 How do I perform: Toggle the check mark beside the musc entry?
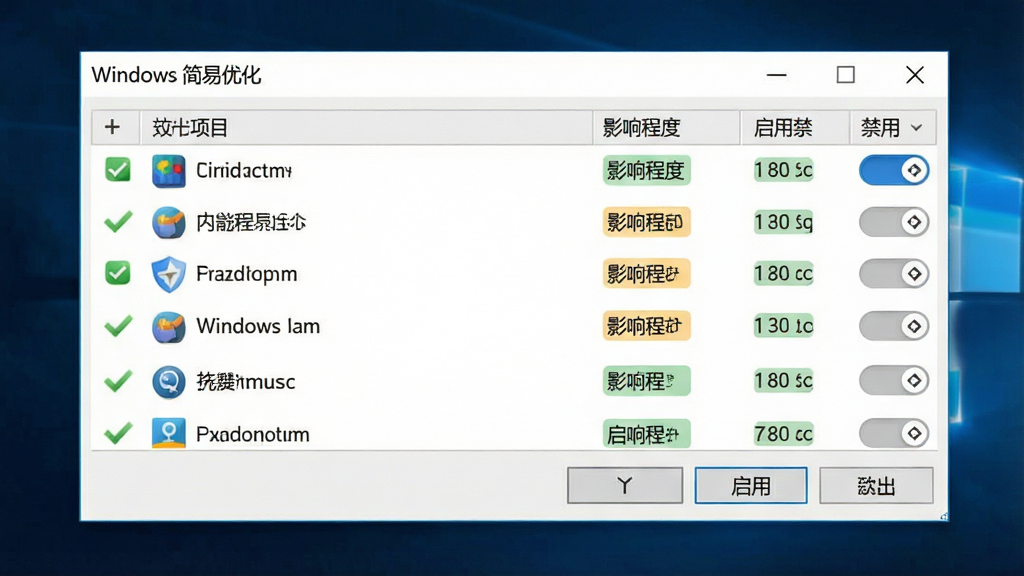click(x=118, y=380)
